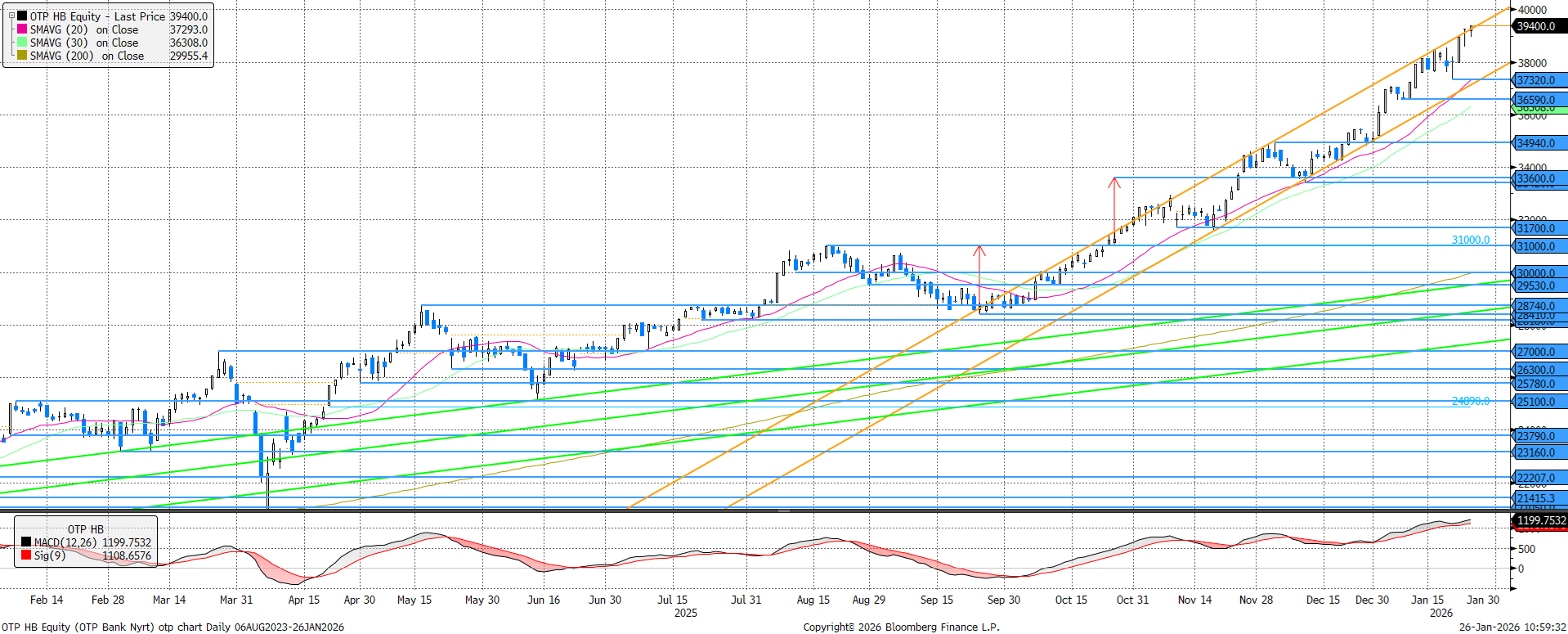Click the light green SMAVG (30) swatch

[x=22, y=43]
